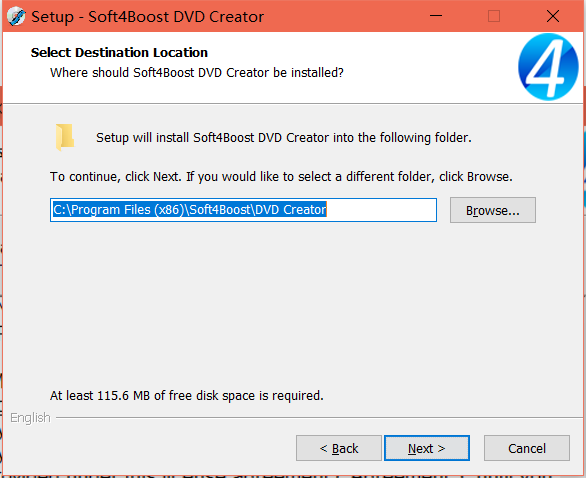Minimize the setup window
Viewport: 586px width, 478px height.
(x=436, y=16)
